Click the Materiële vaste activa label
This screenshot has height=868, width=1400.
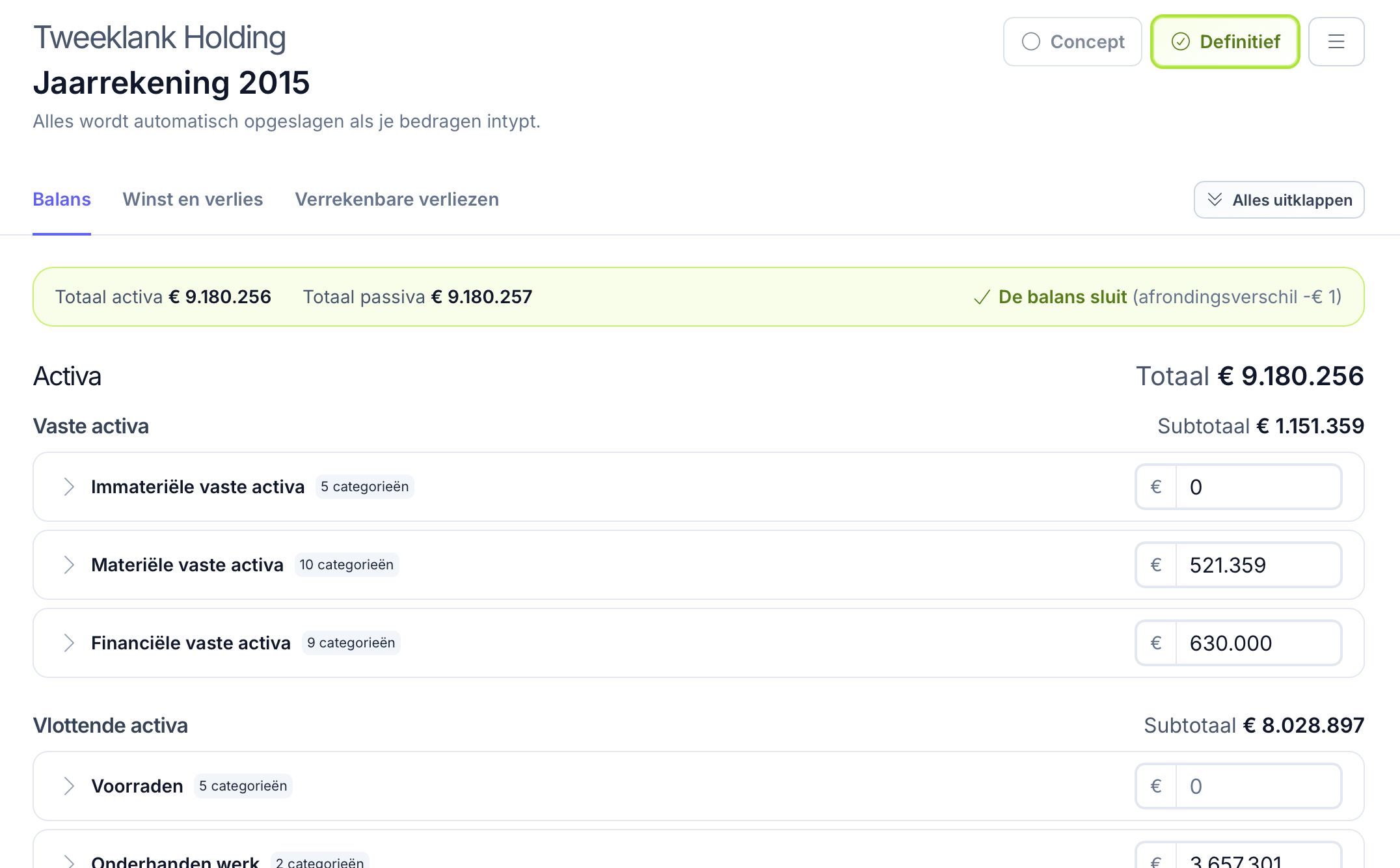pos(187,565)
